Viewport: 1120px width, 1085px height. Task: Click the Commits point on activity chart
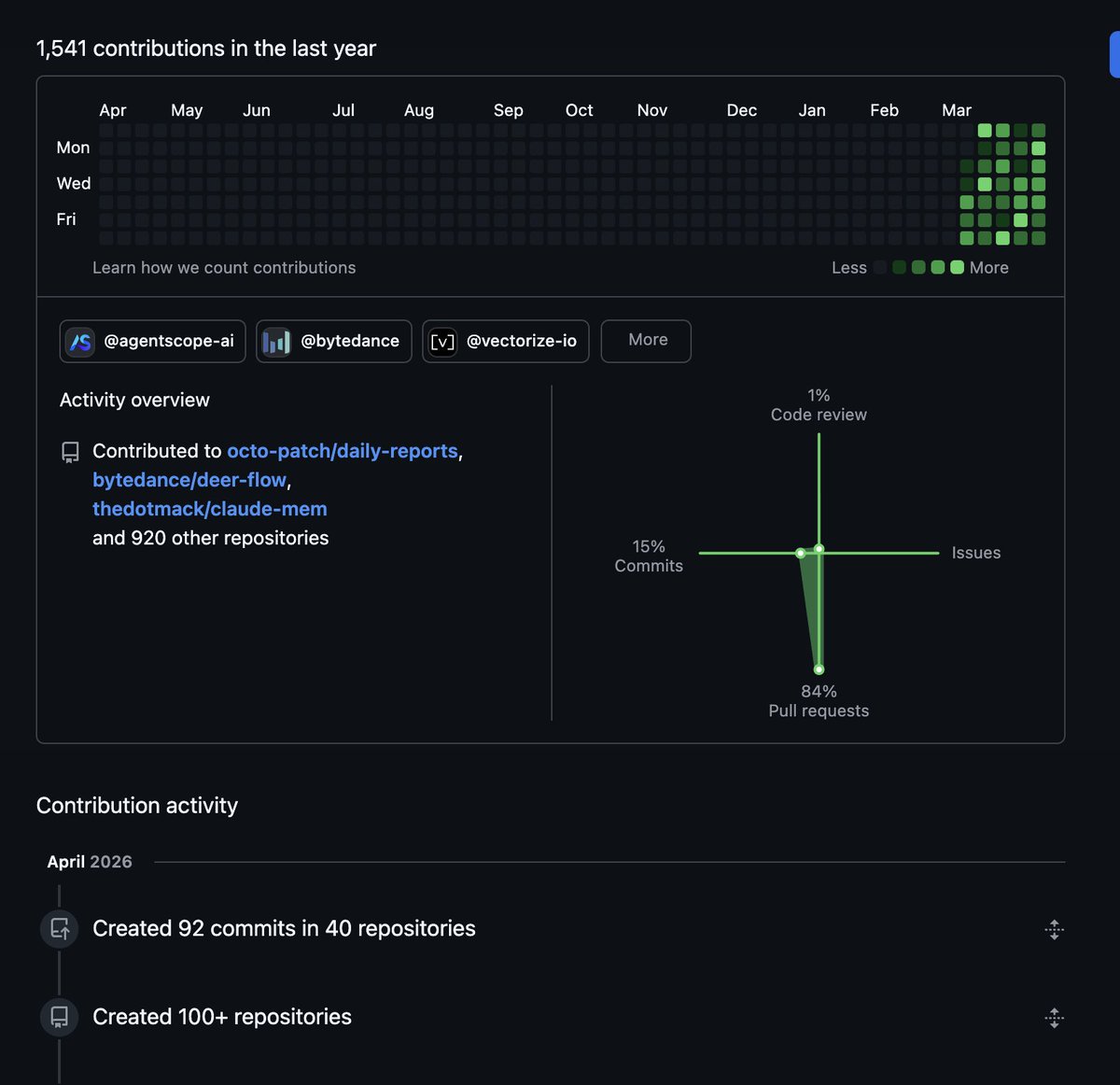[800, 554]
